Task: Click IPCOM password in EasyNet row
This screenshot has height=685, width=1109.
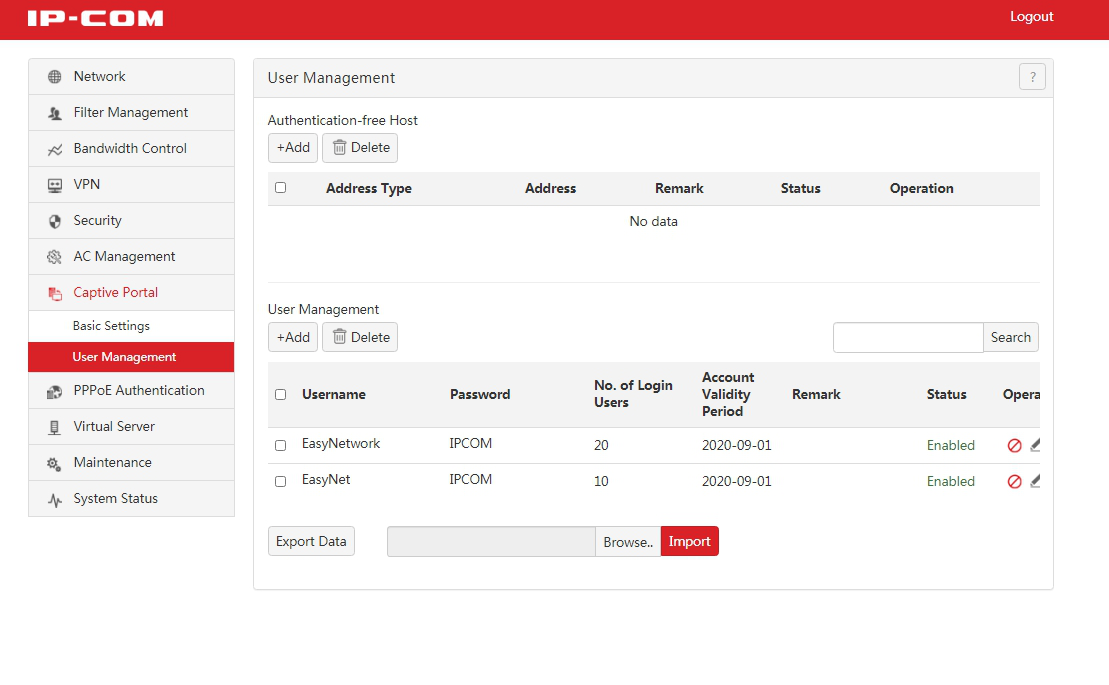Action: (470, 479)
